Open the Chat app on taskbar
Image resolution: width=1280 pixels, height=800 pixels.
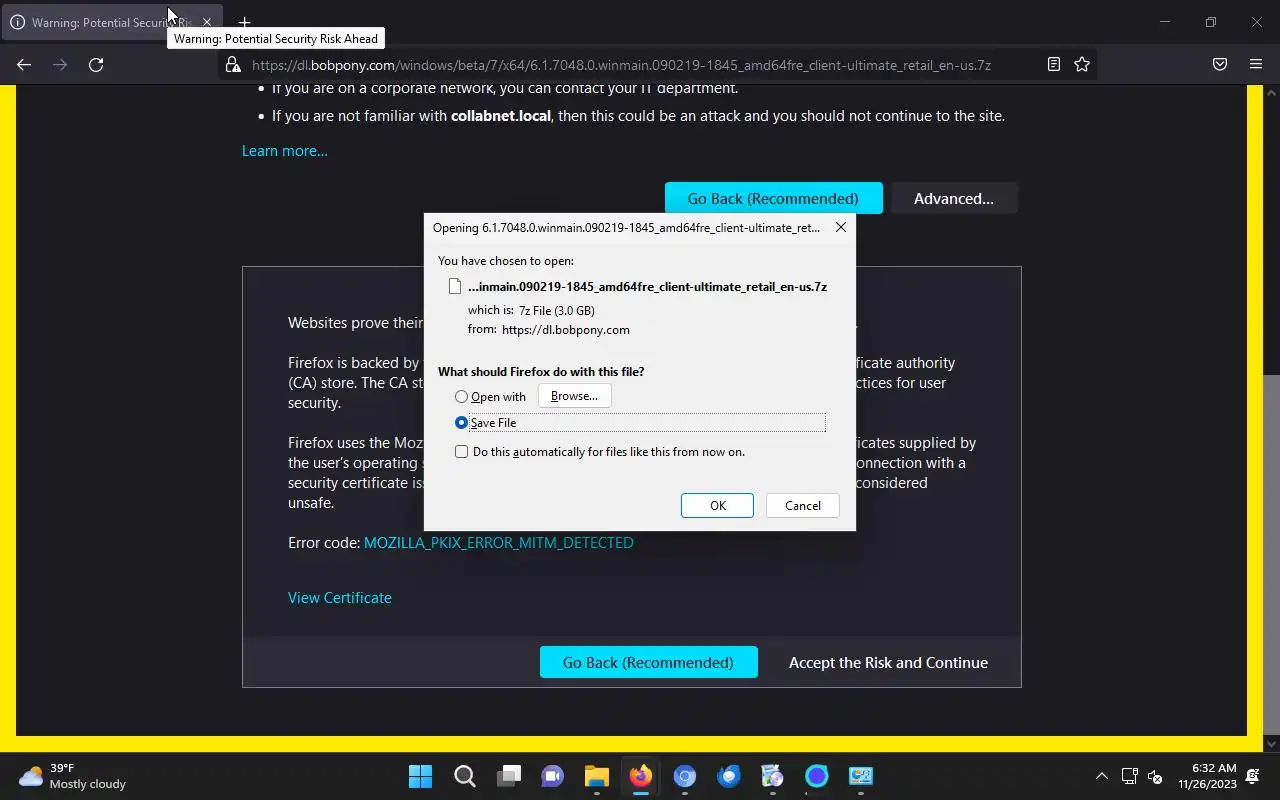pos(553,776)
